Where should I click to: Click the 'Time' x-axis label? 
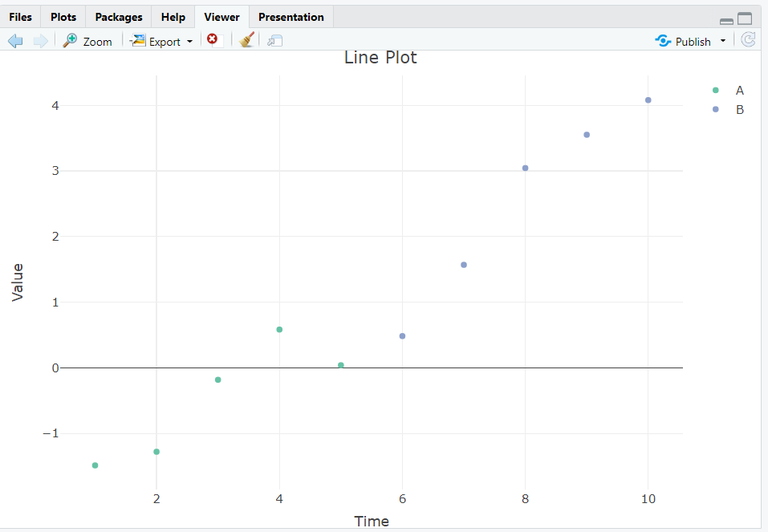tap(371, 521)
